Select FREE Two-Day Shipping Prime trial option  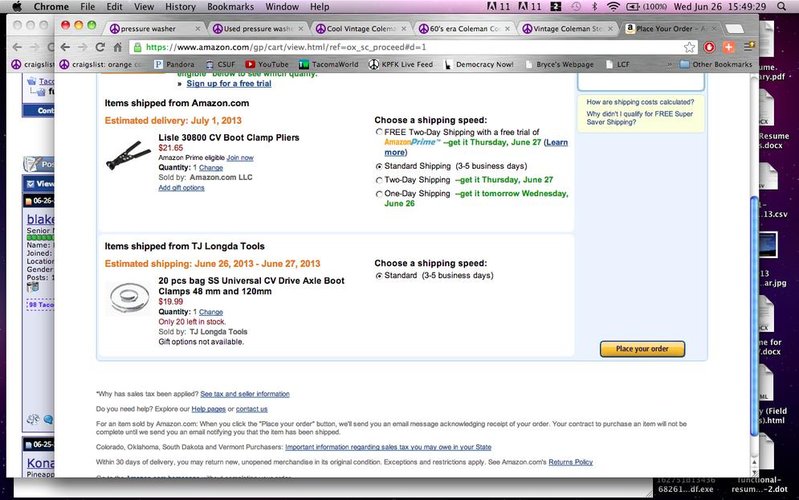pyautogui.click(x=379, y=132)
